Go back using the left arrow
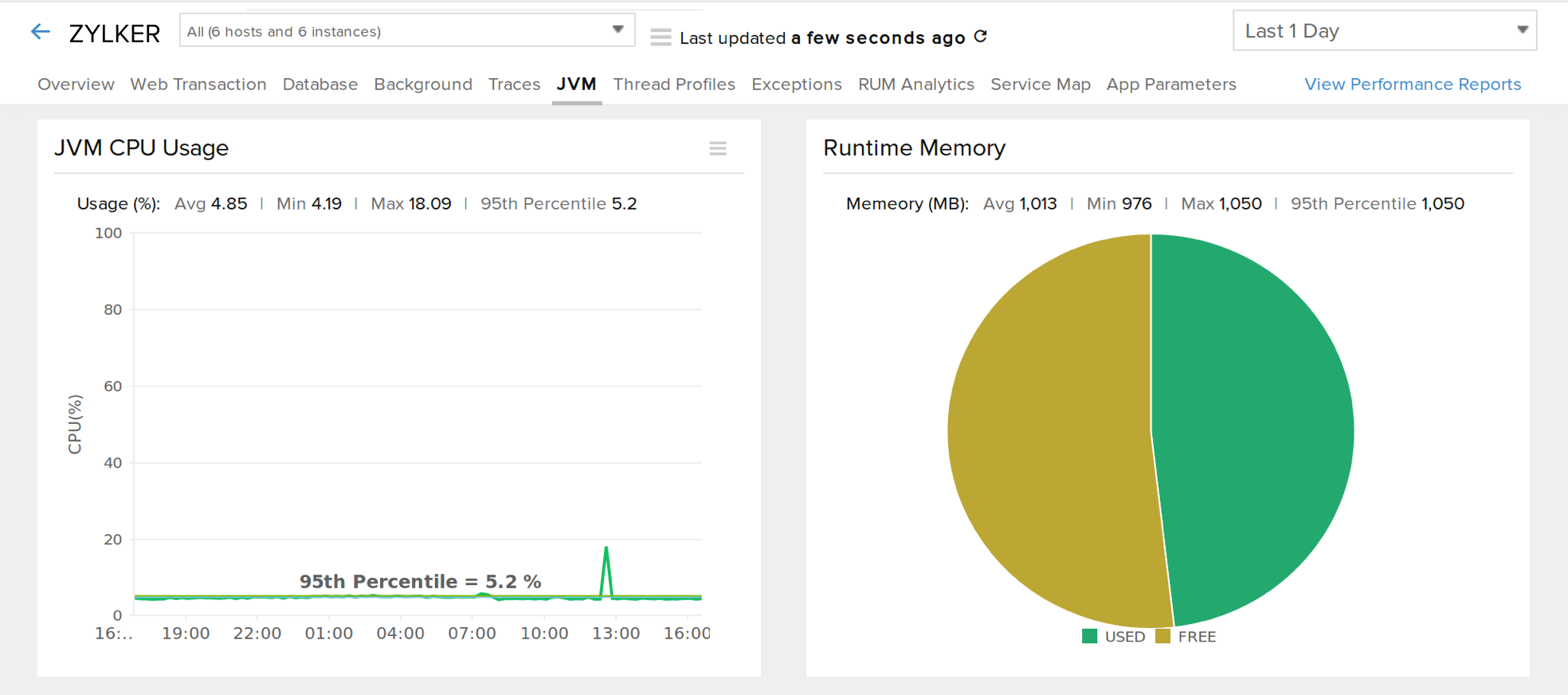 point(41,32)
